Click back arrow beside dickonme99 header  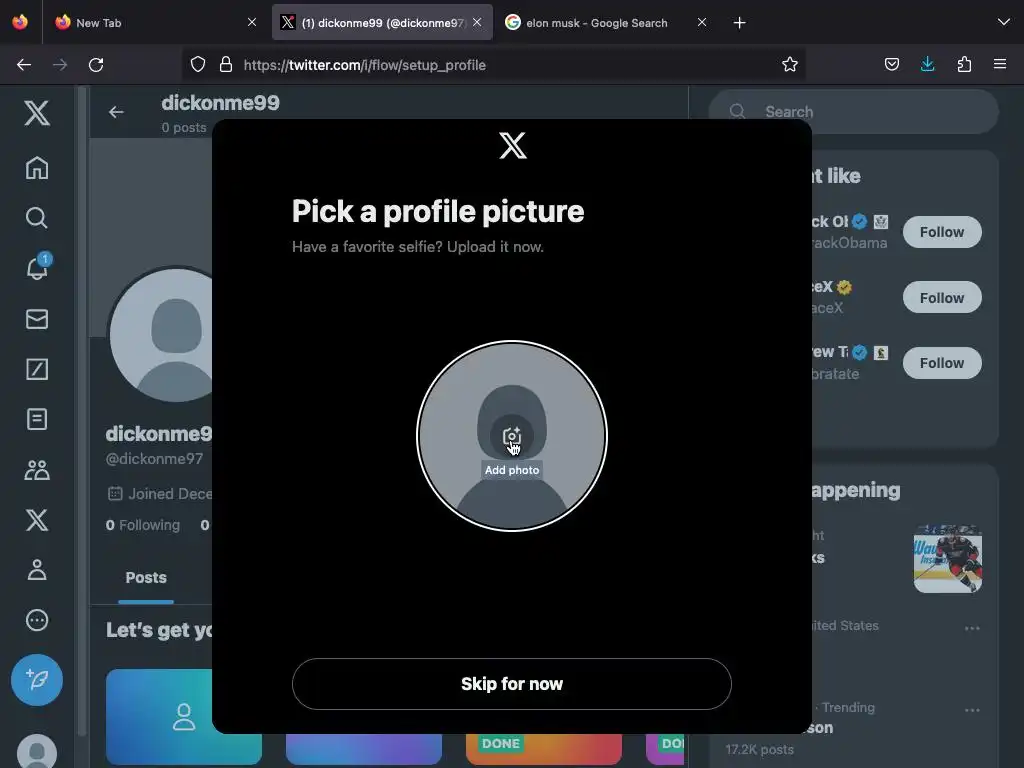[x=116, y=112]
